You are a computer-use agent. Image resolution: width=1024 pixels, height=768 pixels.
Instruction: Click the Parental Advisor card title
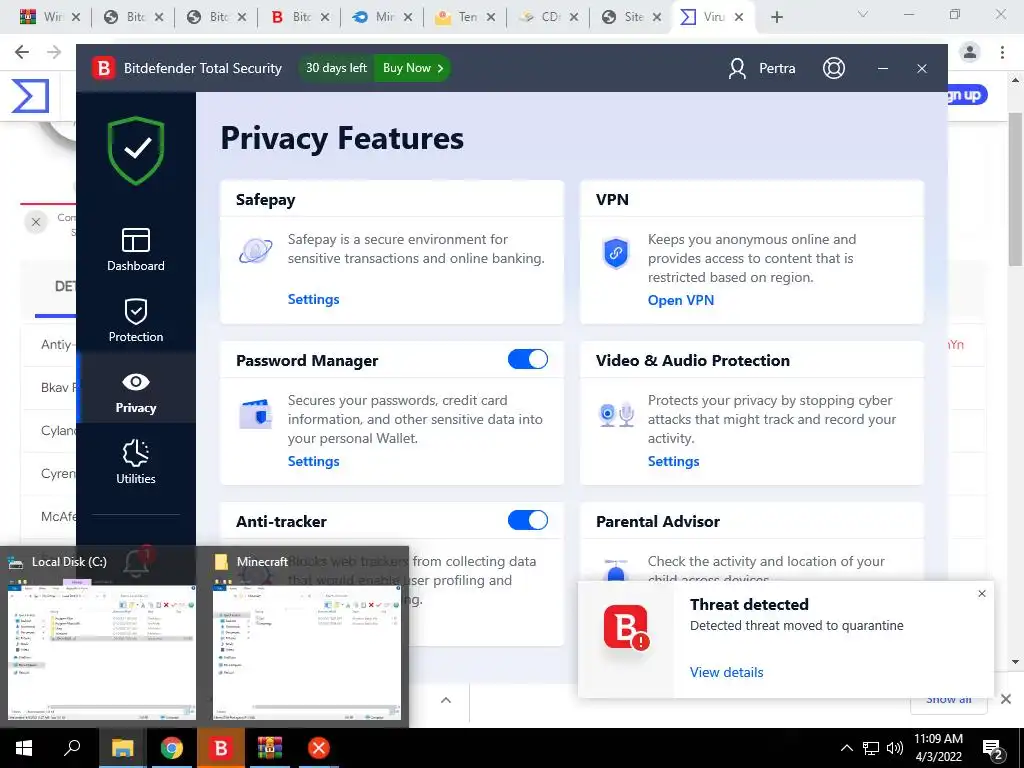658,521
